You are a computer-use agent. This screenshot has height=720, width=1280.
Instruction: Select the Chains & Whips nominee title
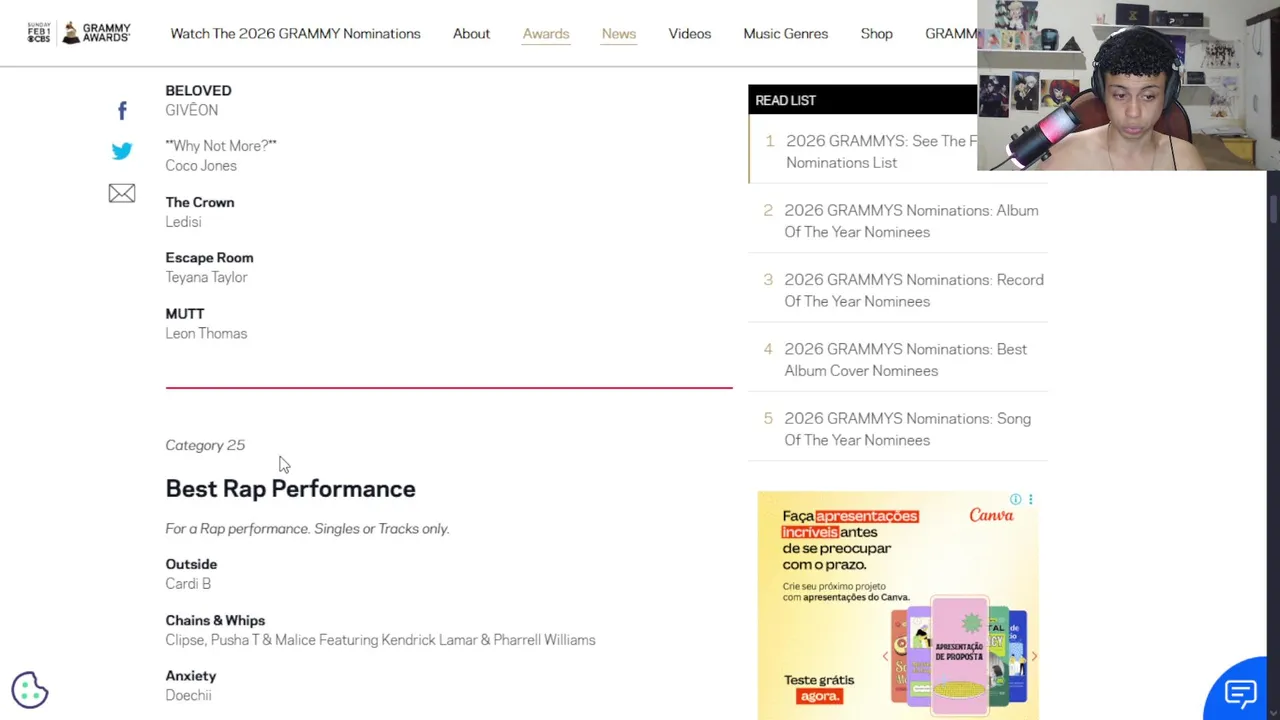(x=215, y=621)
